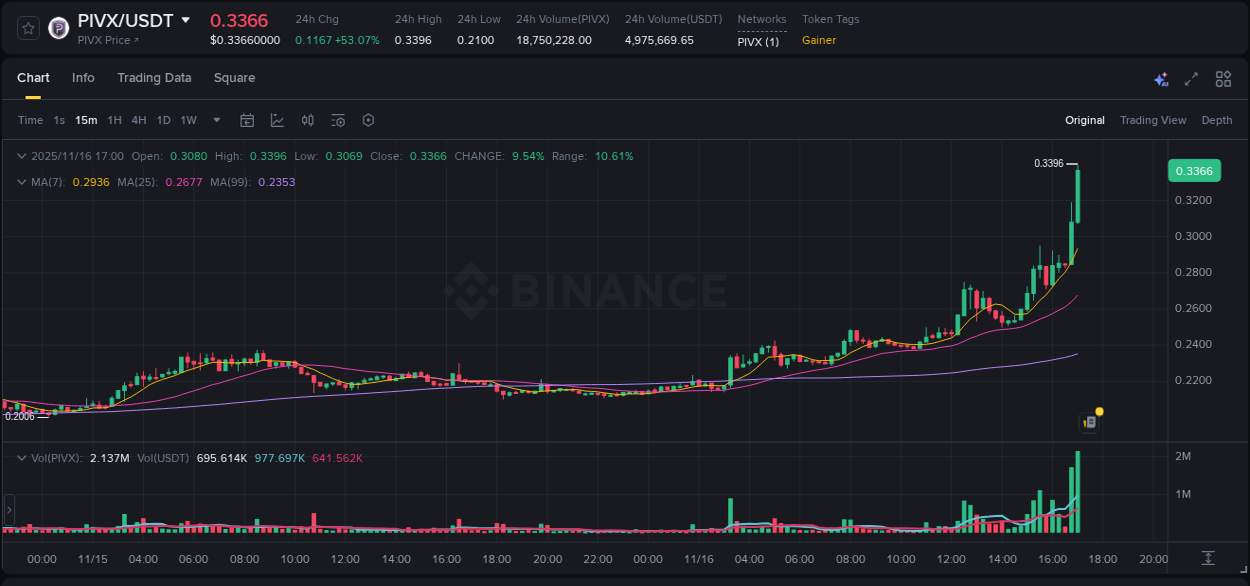Switch to the Trading Data tab
Screen dimensions: 1250x586
[x=154, y=78]
